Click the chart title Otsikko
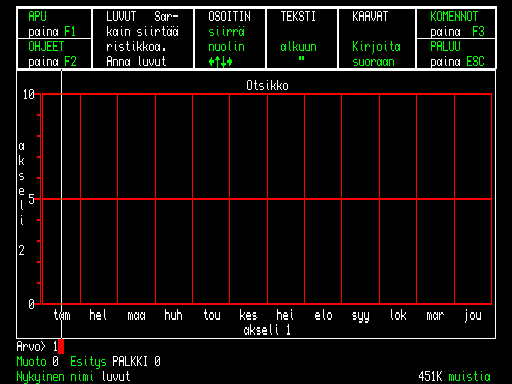Screen dimensions: 512x384 coord(267,86)
